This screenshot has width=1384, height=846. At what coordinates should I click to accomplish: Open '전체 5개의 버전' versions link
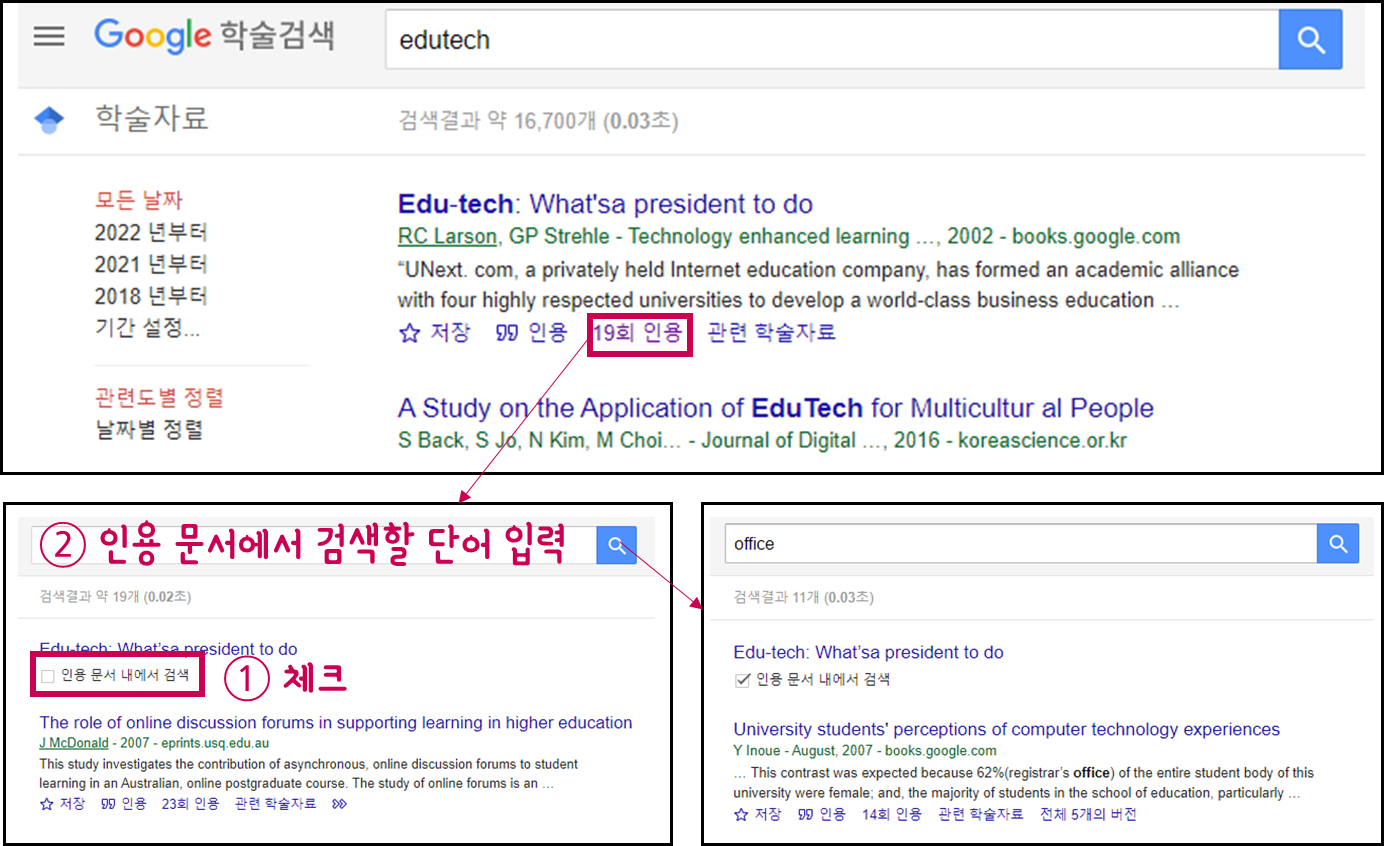pos(1088,814)
